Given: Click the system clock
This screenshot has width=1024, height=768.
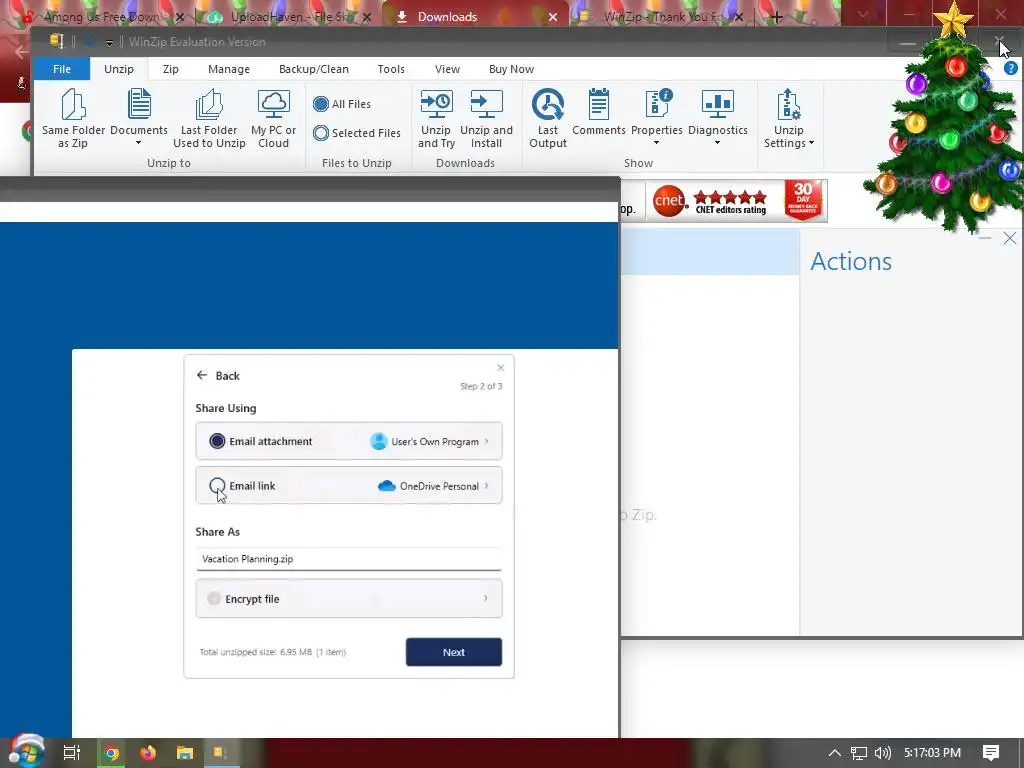Looking at the screenshot, I should click(932, 753).
